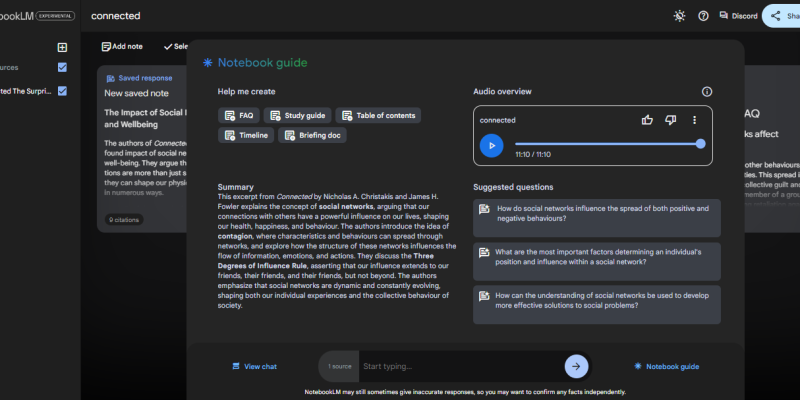Viewport: 800px width, 400px height.
Task: Generate a Timeline
Action: [246, 135]
